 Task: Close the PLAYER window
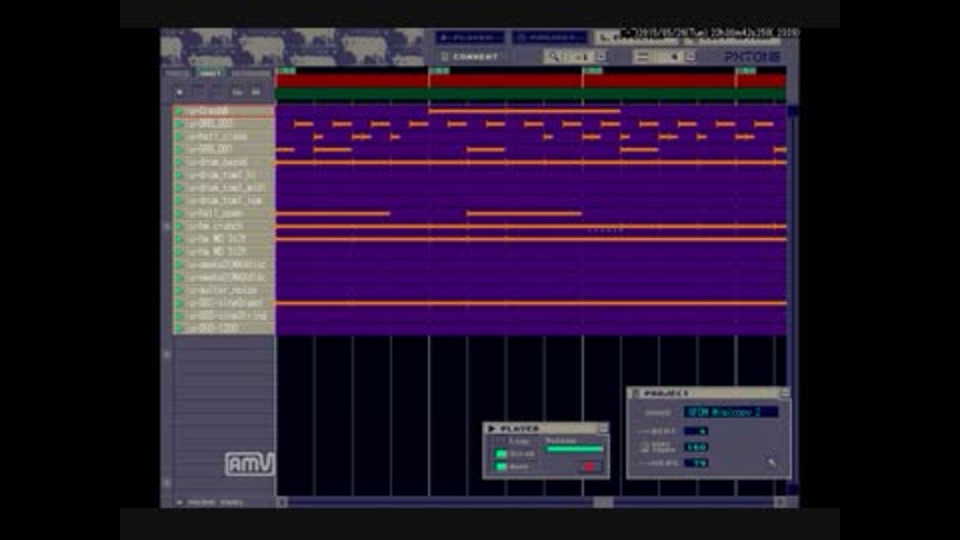point(603,429)
